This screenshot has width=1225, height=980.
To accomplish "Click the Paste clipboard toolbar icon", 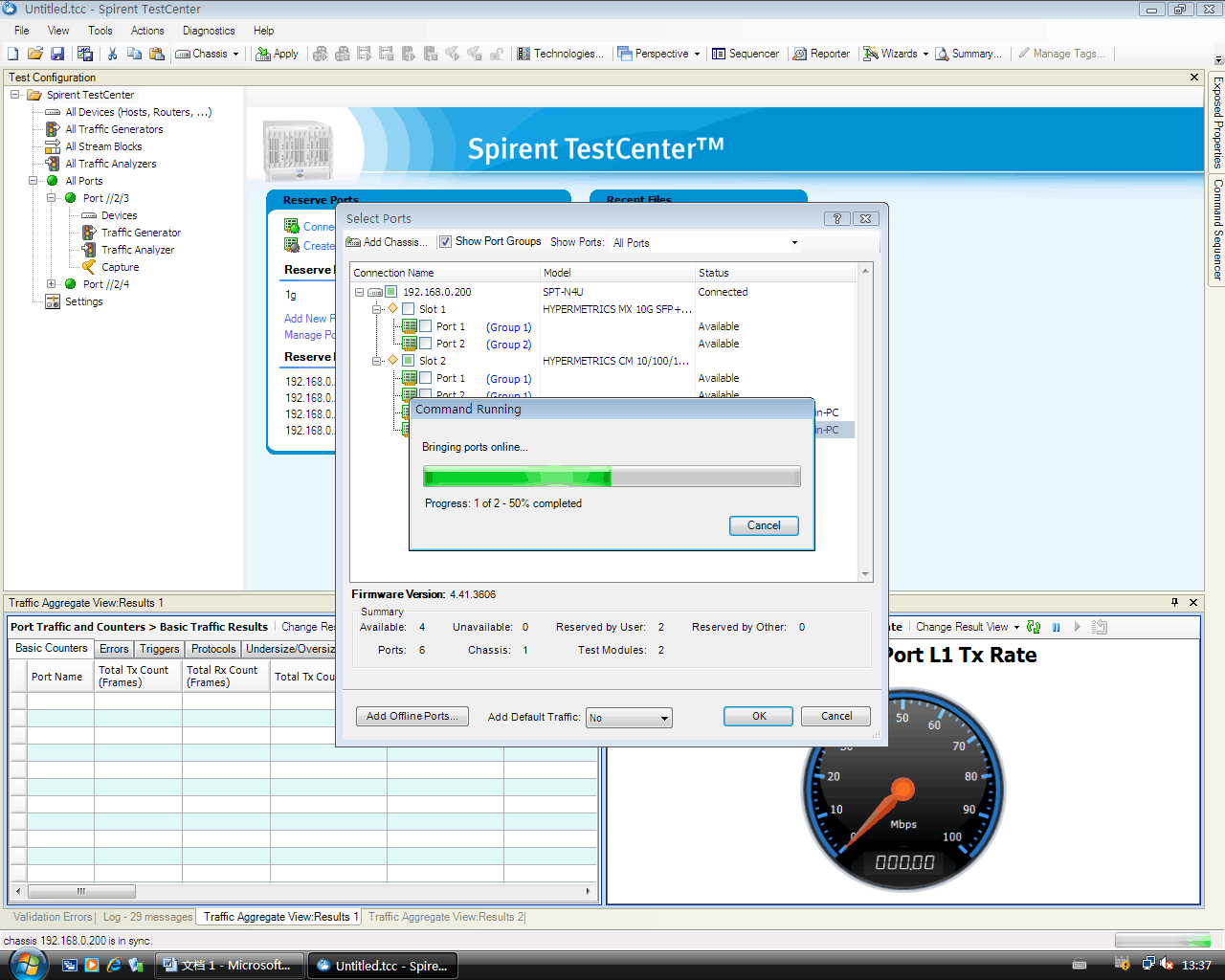I will pos(156,54).
